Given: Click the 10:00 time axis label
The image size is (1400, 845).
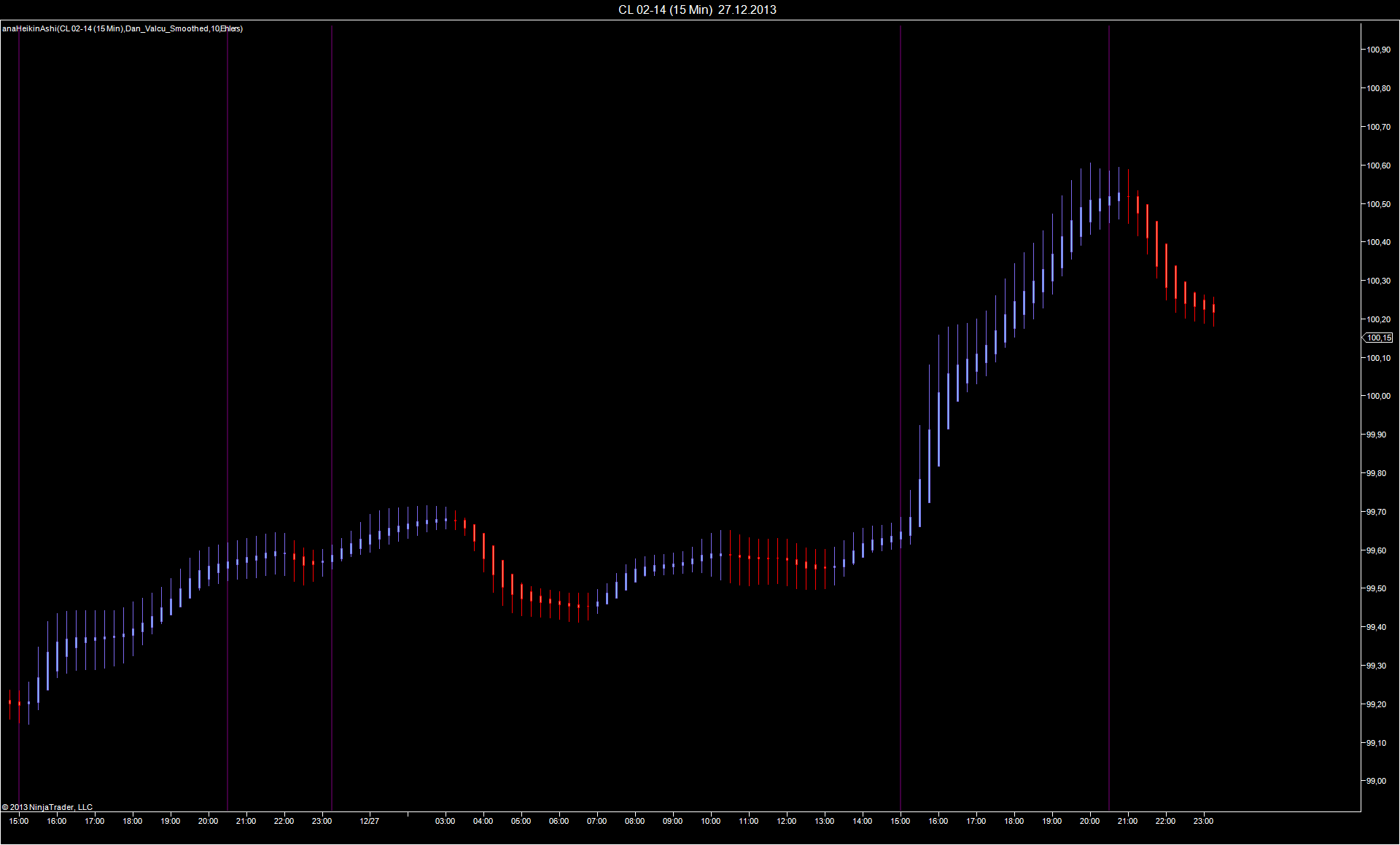Looking at the screenshot, I should pos(710,821).
